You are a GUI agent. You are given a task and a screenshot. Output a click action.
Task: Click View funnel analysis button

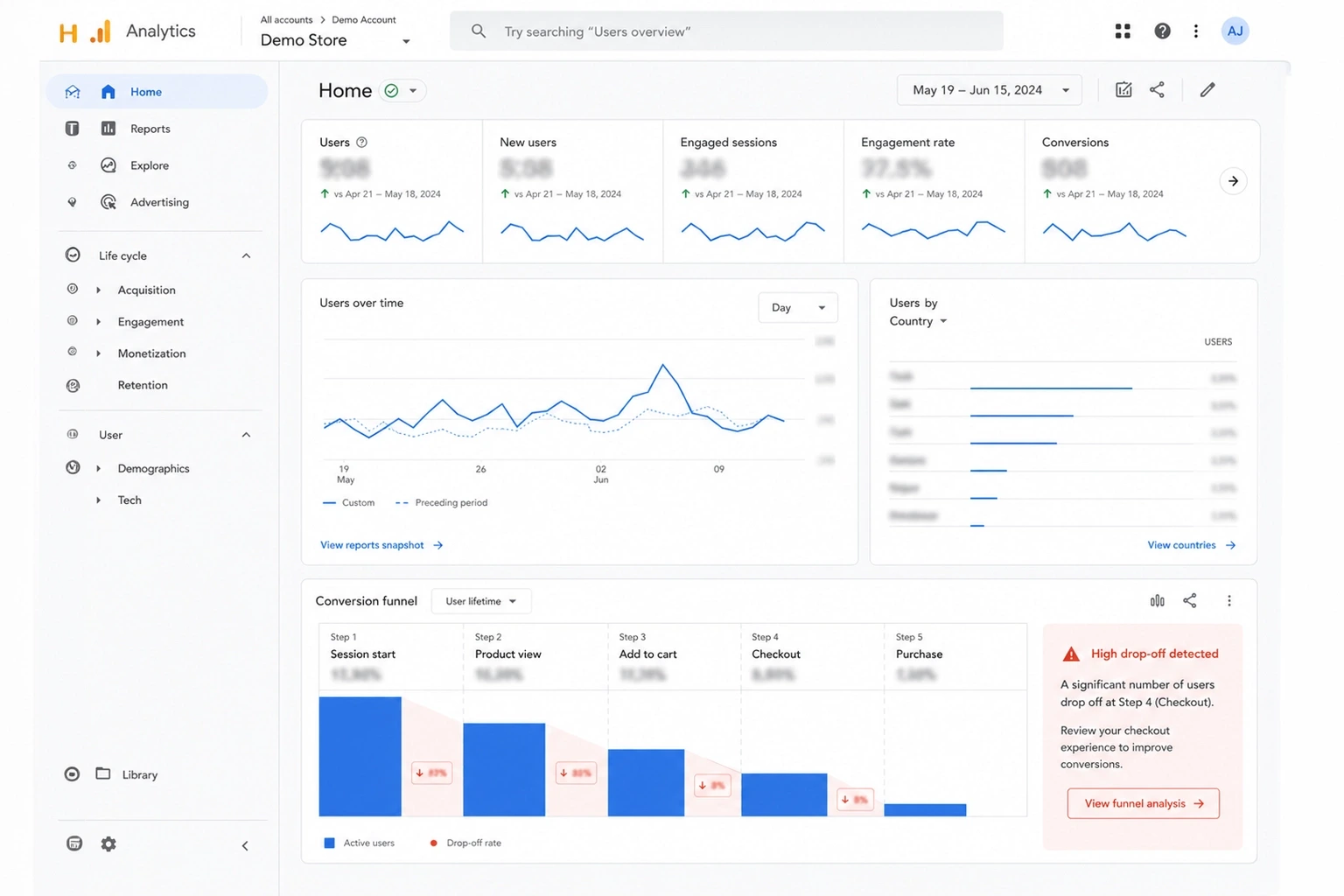click(x=1143, y=804)
